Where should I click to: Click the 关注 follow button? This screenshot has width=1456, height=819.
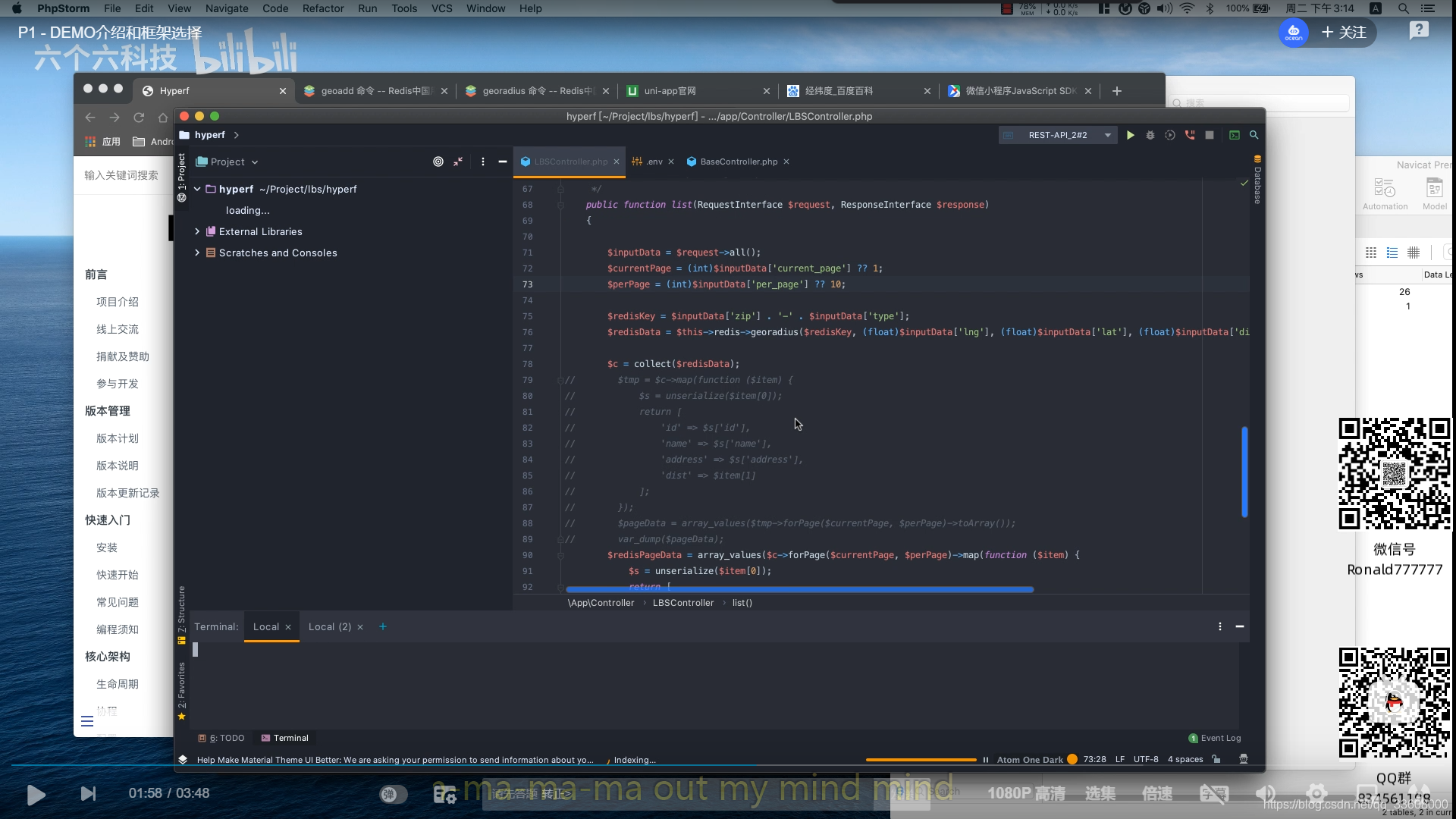point(1344,33)
